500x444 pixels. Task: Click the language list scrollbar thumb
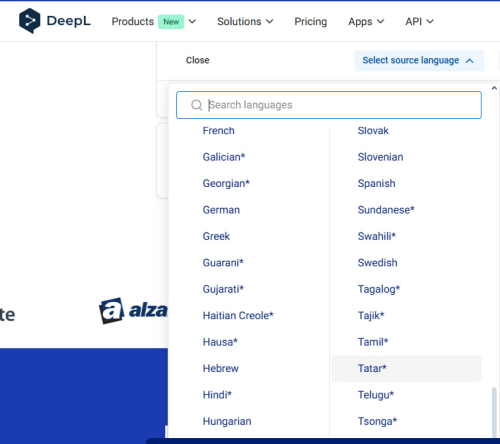click(x=494, y=412)
